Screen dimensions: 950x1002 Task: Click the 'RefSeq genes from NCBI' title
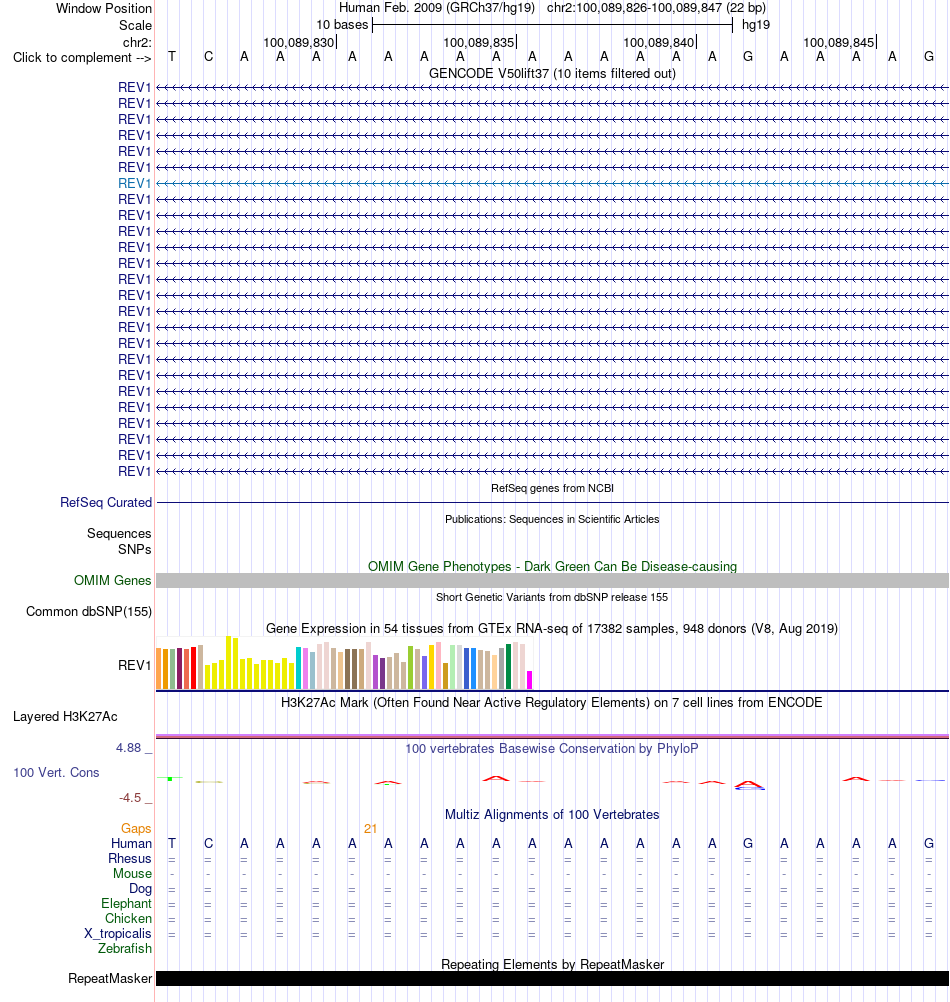click(552, 488)
